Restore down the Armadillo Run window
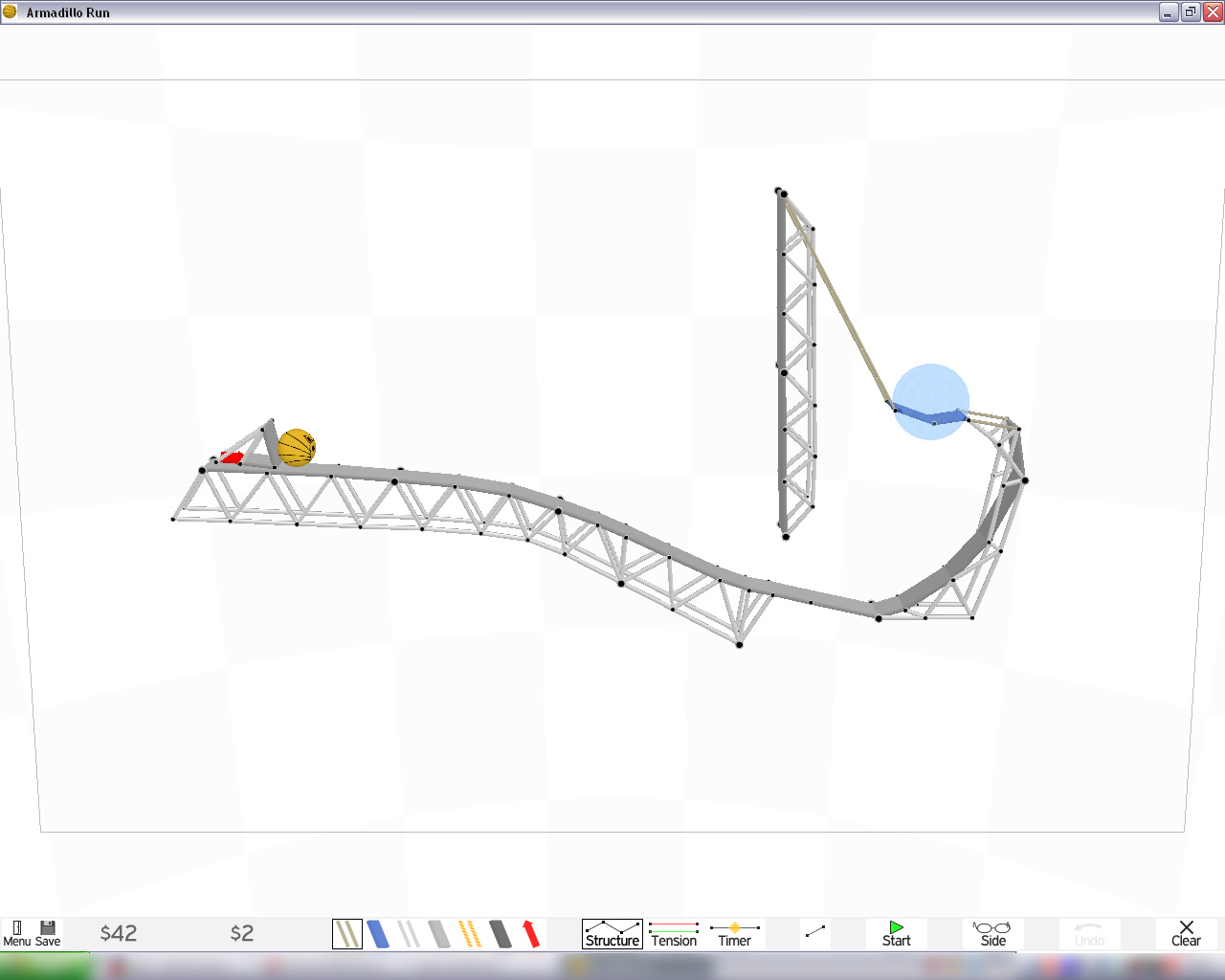Image resolution: width=1225 pixels, height=980 pixels. [1191, 12]
